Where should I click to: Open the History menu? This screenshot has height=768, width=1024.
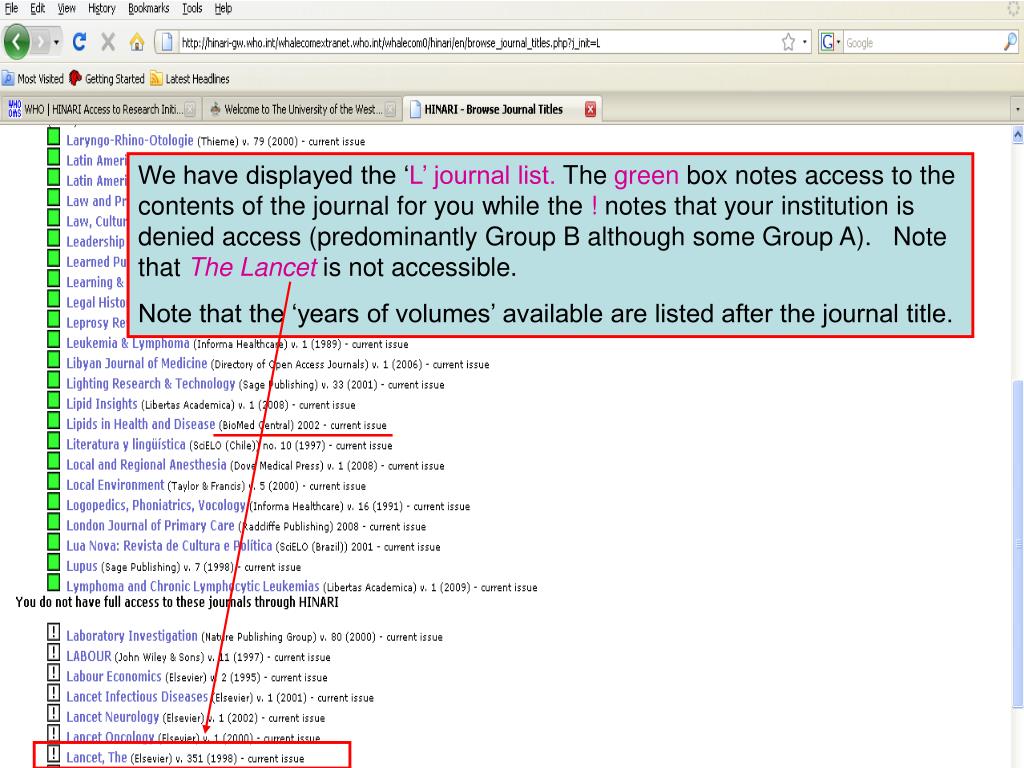click(102, 8)
